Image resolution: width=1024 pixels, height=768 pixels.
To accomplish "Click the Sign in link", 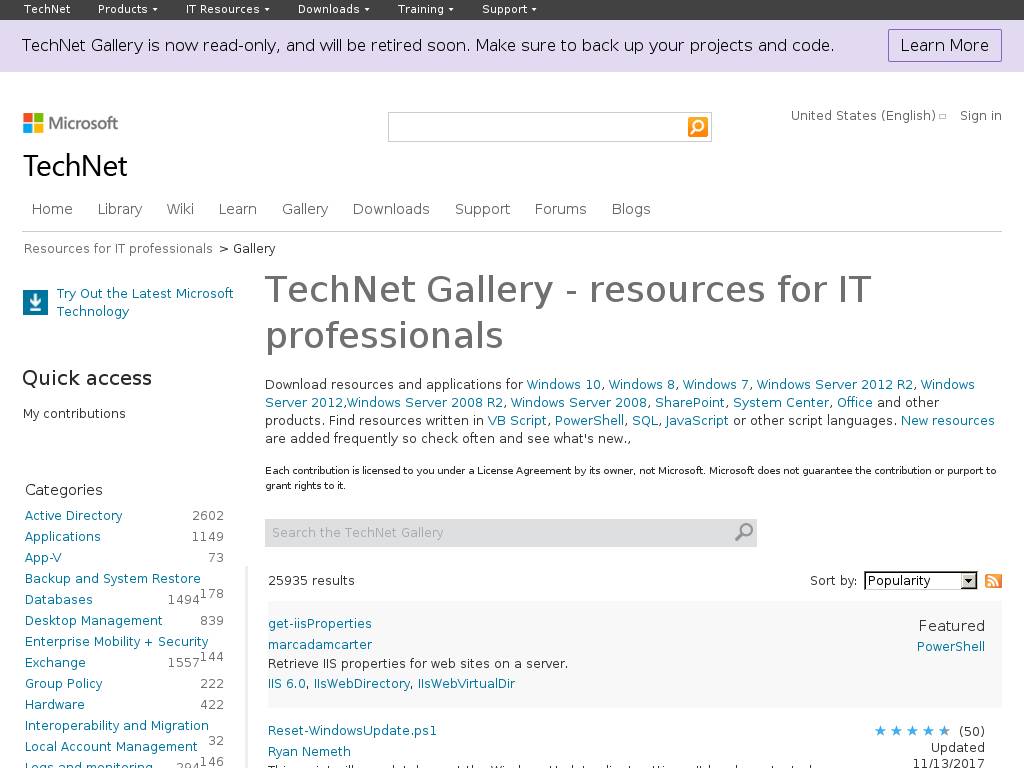I will coord(980,116).
